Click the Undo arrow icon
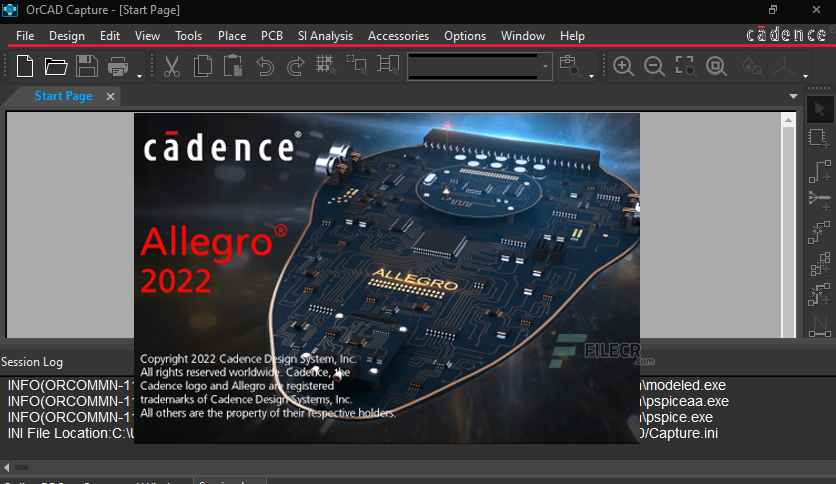Image resolution: width=836 pixels, height=484 pixels. click(x=264, y=67)
